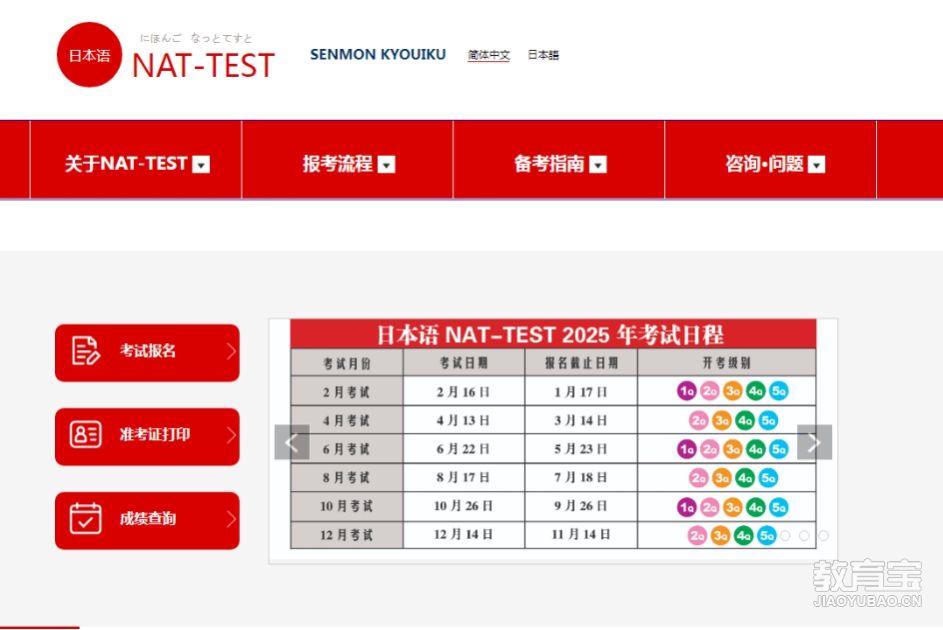Select the 12月考试 row label
The width and height of the screenshot is (943, 630).
346,535
